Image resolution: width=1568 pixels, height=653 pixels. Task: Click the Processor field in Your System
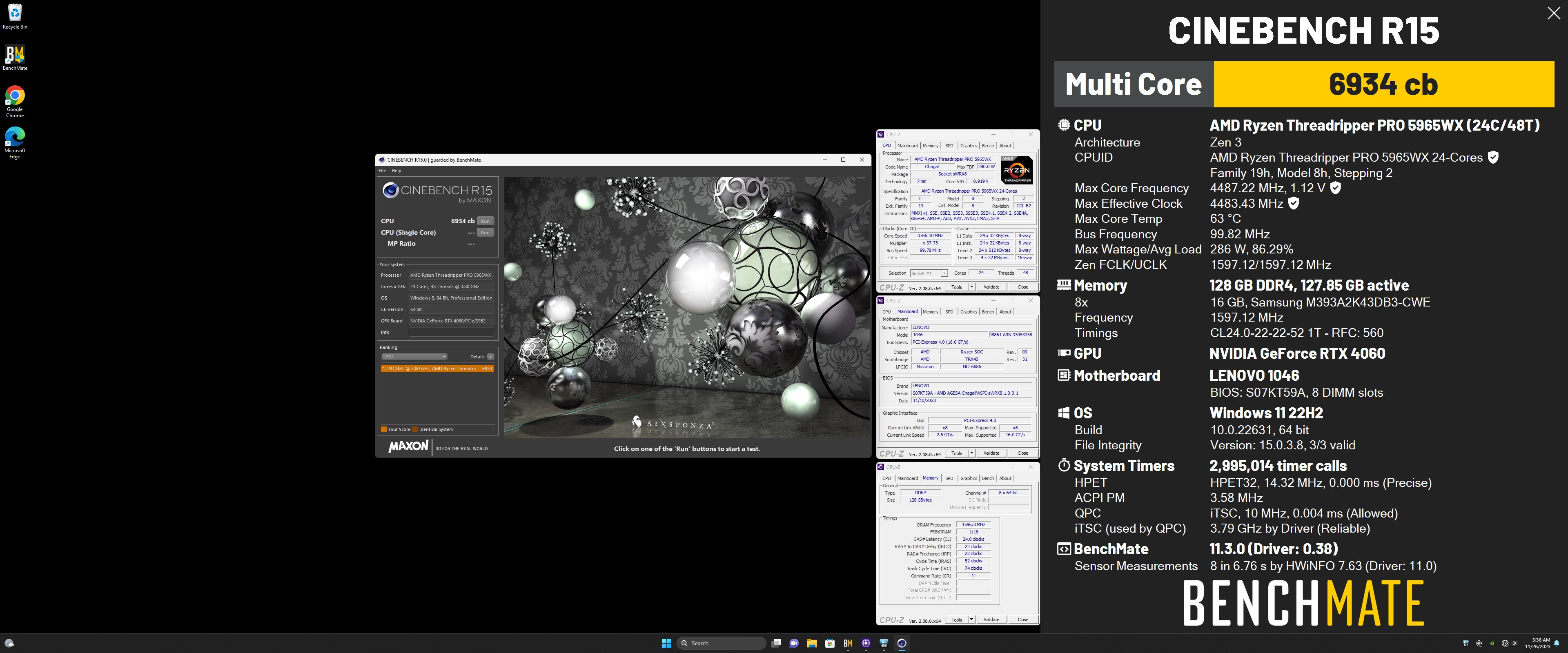(451, 275)
